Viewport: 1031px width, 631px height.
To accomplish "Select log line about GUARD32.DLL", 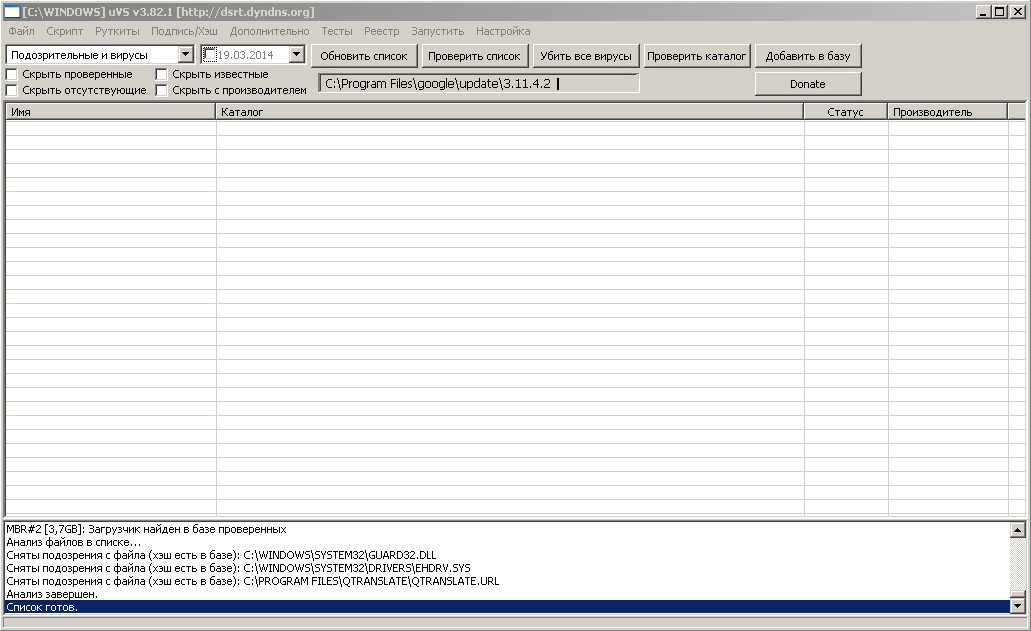I will tap(507, 555).
